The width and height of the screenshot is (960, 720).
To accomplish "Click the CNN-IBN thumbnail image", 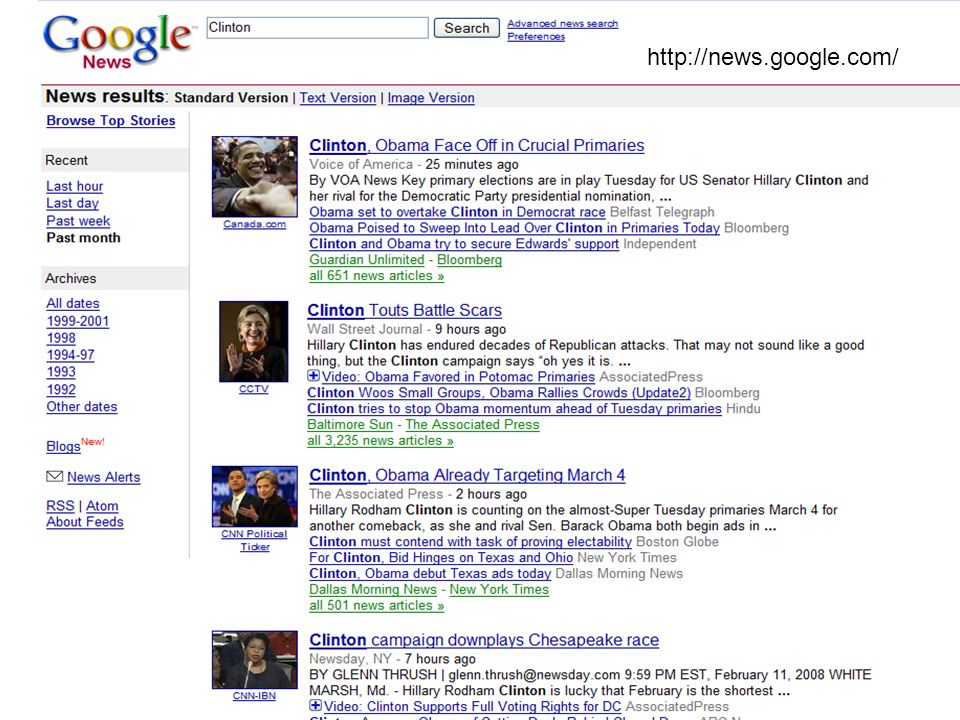I will tap(255, 659).
